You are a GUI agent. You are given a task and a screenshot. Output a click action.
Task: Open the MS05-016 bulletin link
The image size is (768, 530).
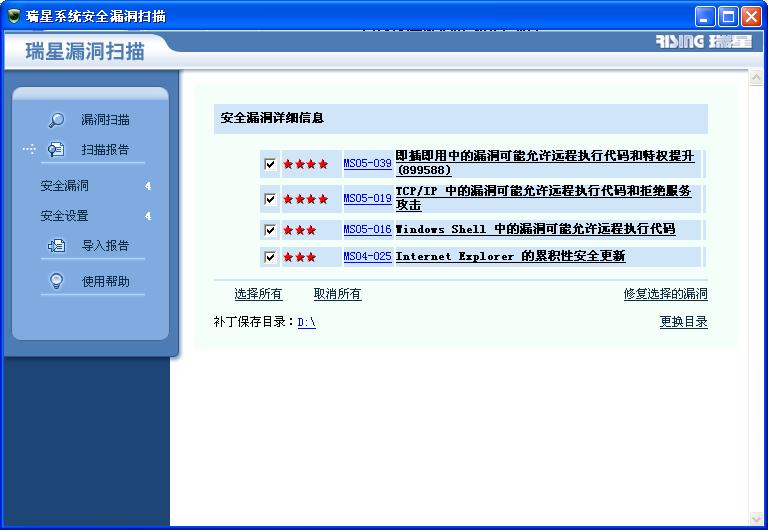(x=367, y=230)
